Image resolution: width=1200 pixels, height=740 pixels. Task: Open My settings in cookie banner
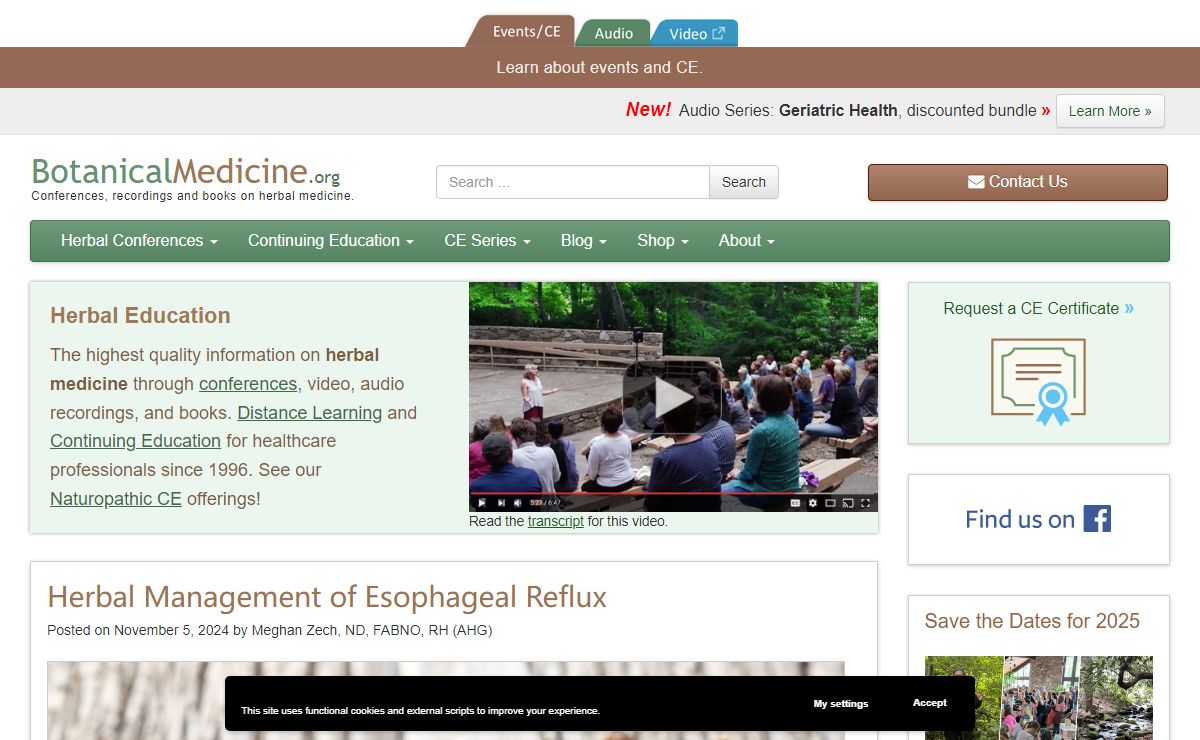[x=841, y=704]
